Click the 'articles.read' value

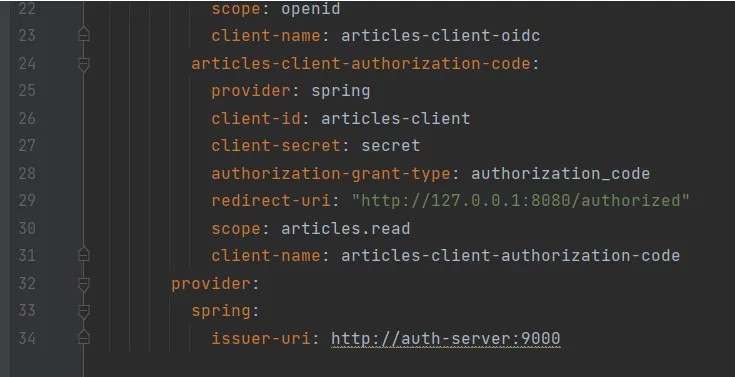[x=345, y=228]
